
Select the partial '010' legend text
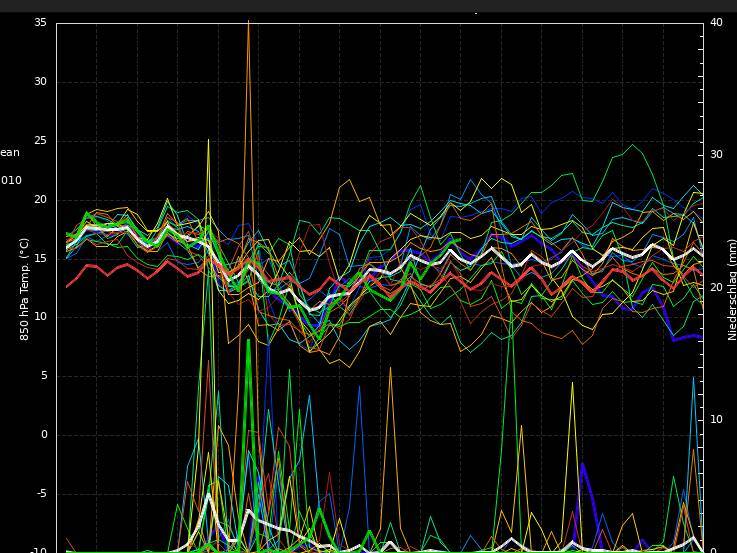click(11, 181)
